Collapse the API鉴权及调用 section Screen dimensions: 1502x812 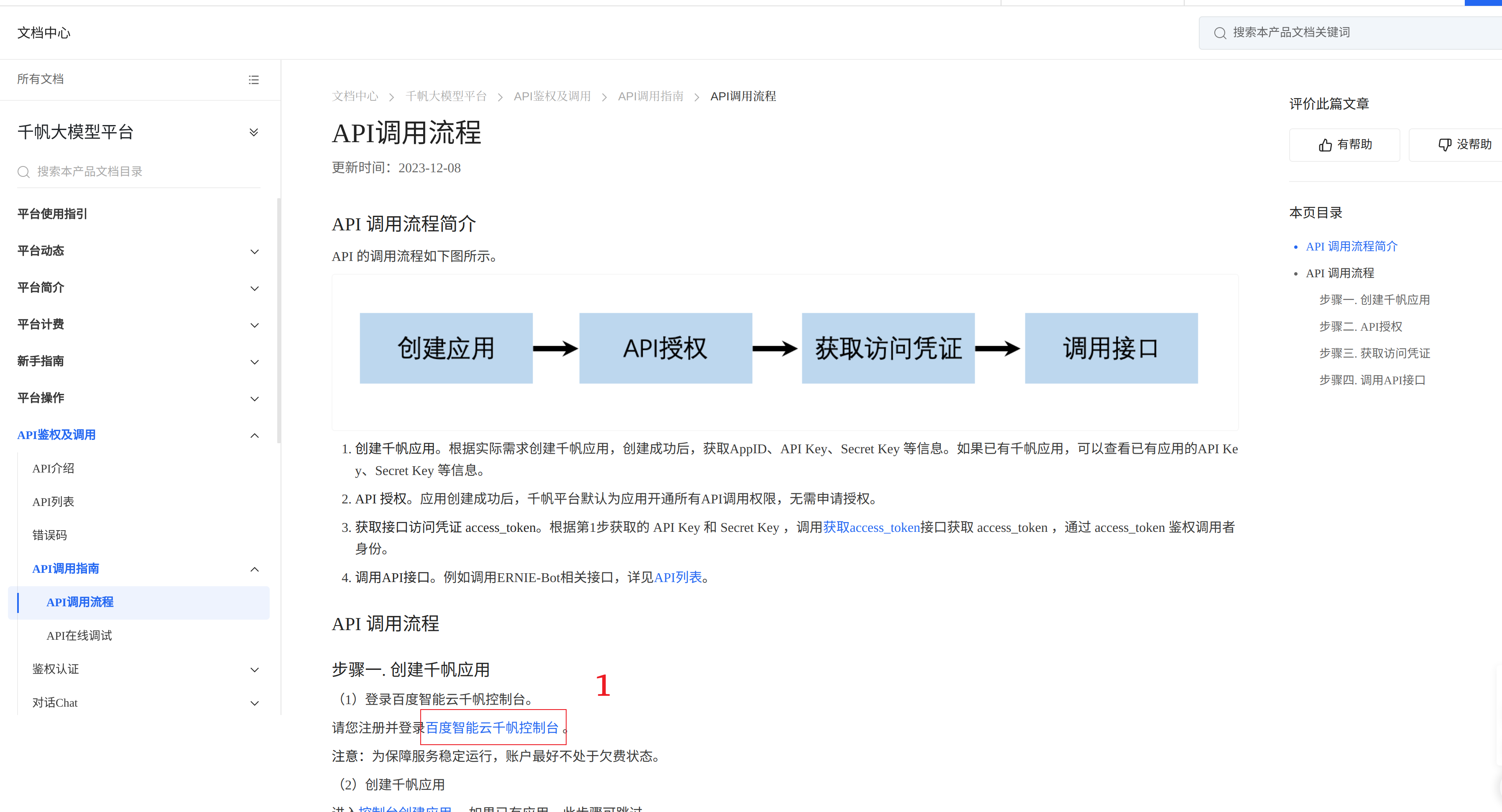pyautogui.click(x=254, y=435)
